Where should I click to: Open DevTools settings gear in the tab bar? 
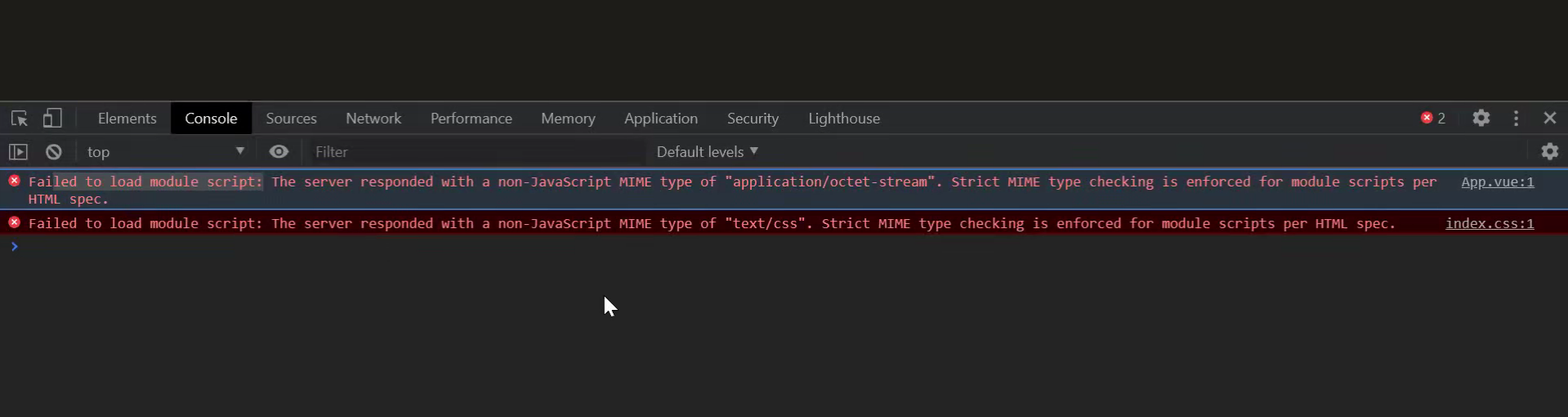(x=1481, y=119)
